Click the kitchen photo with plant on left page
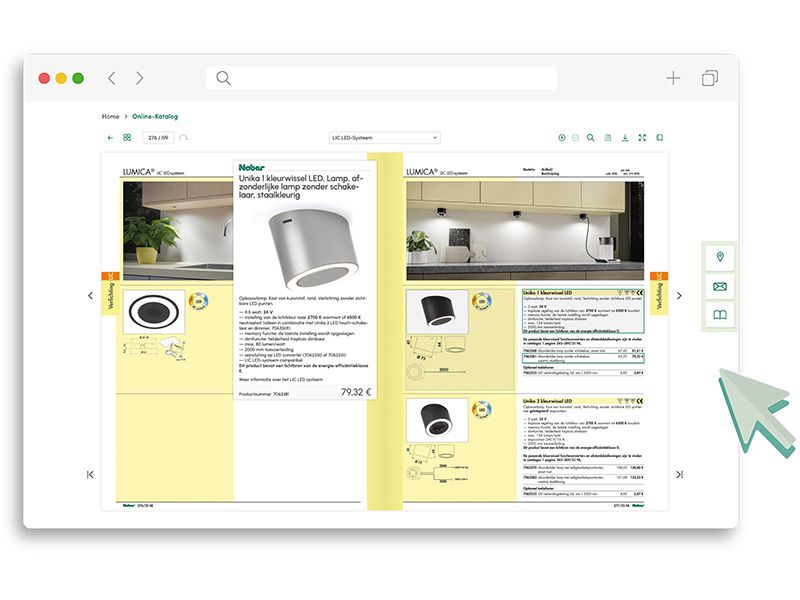Viewport: 800px width, 600px height. 178,231
